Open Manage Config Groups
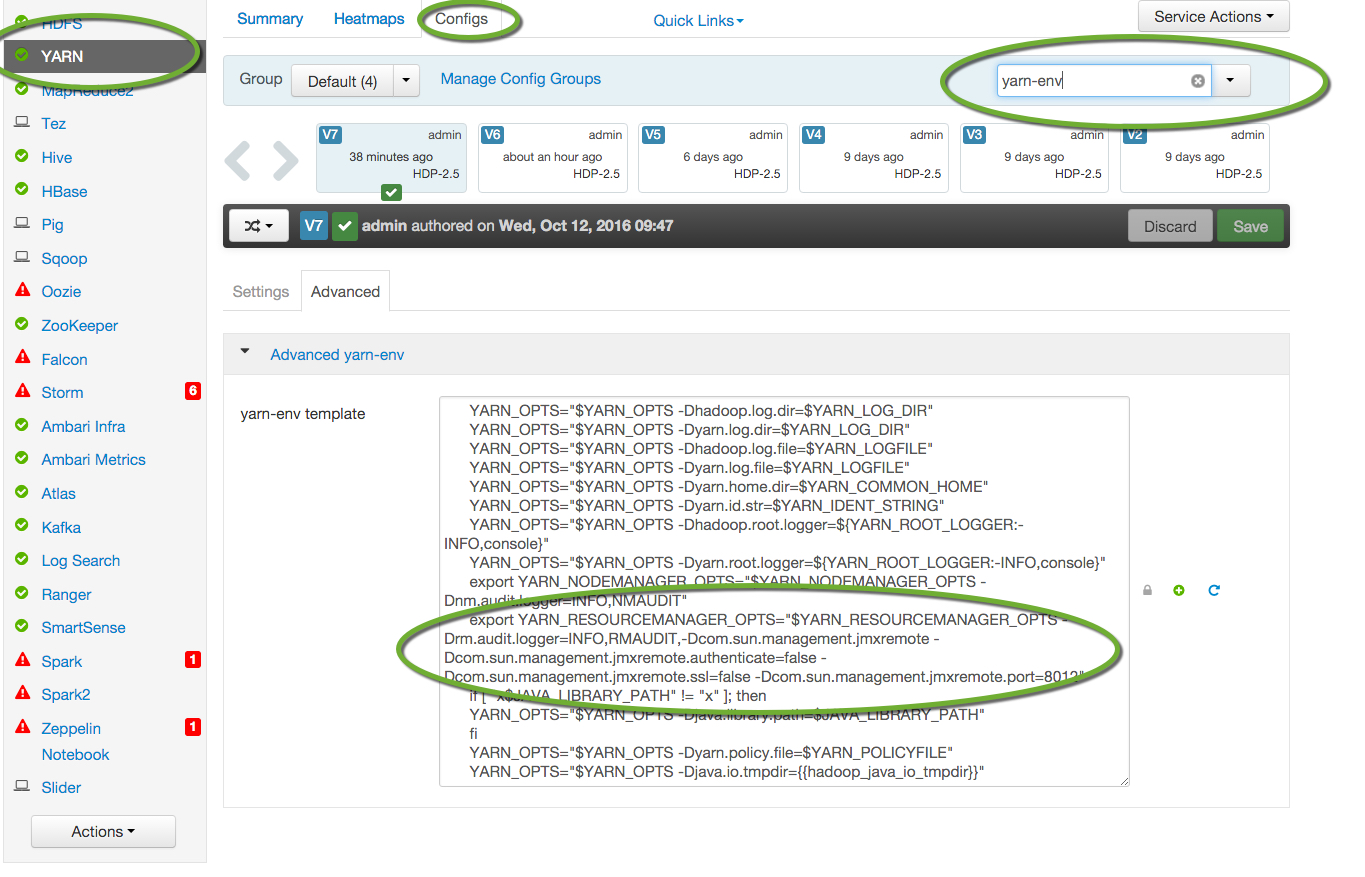This screenshot has height=877, width=1365. pyautogui.click(x=520, y=79)
